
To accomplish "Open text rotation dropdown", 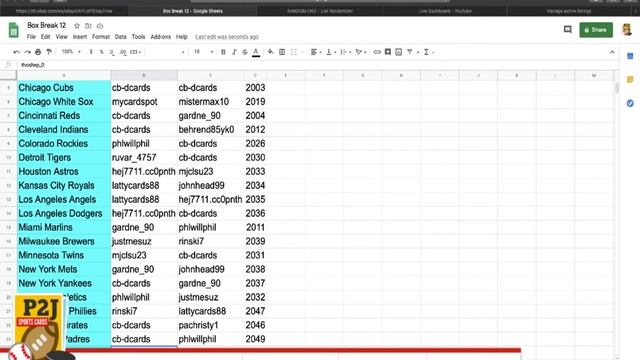I will (x=360, y=52).
